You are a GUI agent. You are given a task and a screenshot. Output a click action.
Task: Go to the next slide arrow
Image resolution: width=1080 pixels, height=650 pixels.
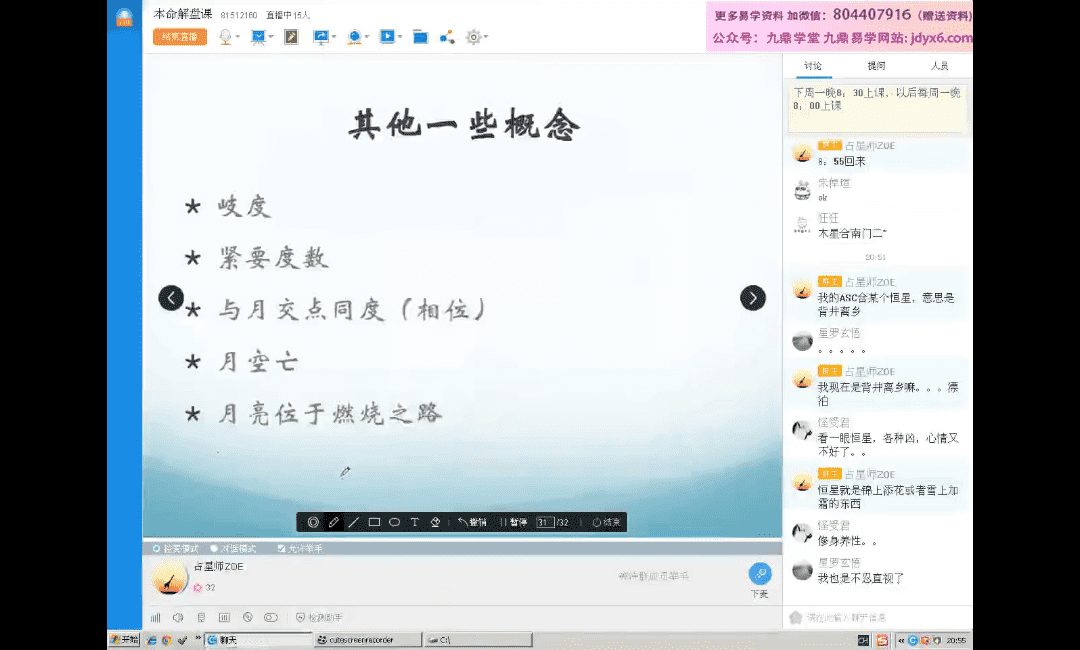(x=752, y=298)
